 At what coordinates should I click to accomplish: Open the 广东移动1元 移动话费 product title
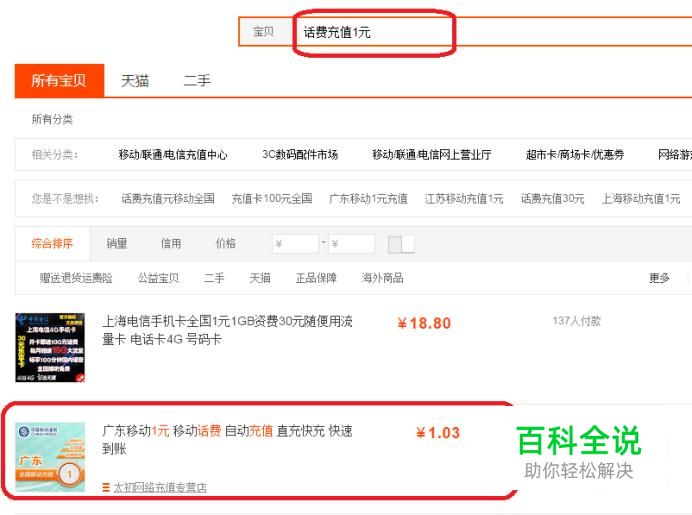tap(227, 440)
